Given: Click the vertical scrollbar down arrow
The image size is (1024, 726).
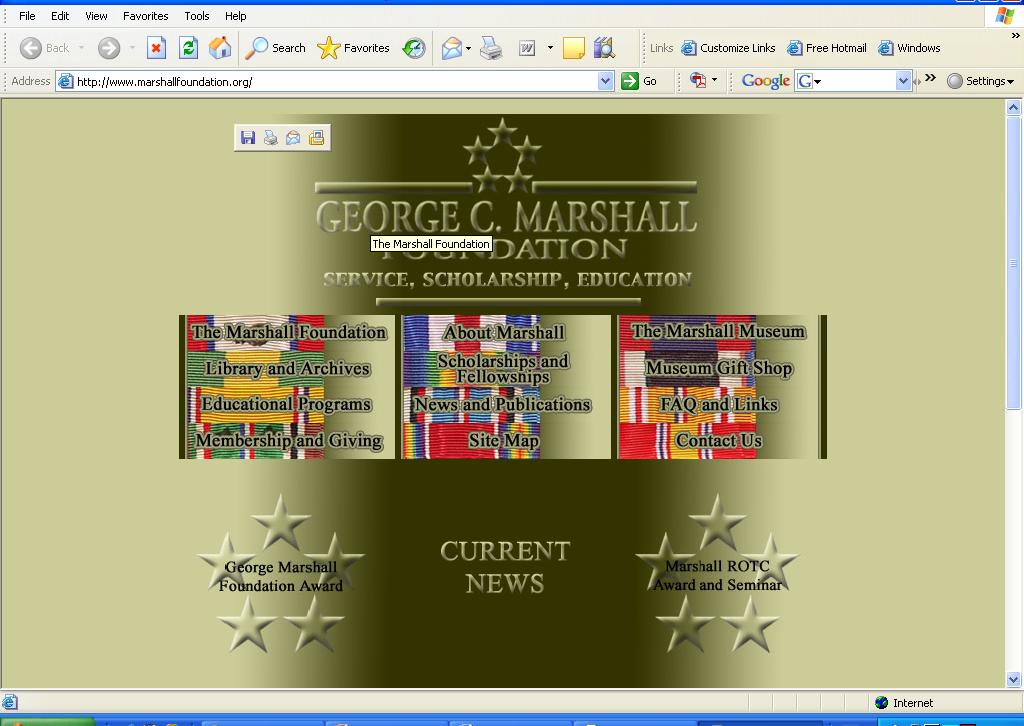Looking at the screenshot, I should coord(1014,680).
